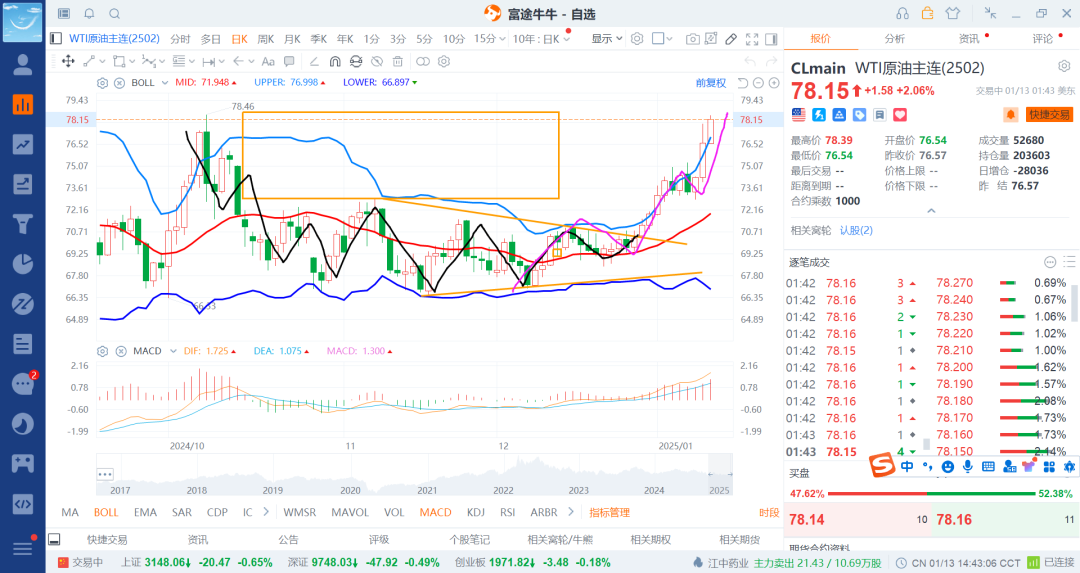Expand more main indicators arrow after IC
This screenshot has width=1080, height=573.
click(x=266, y=512)
